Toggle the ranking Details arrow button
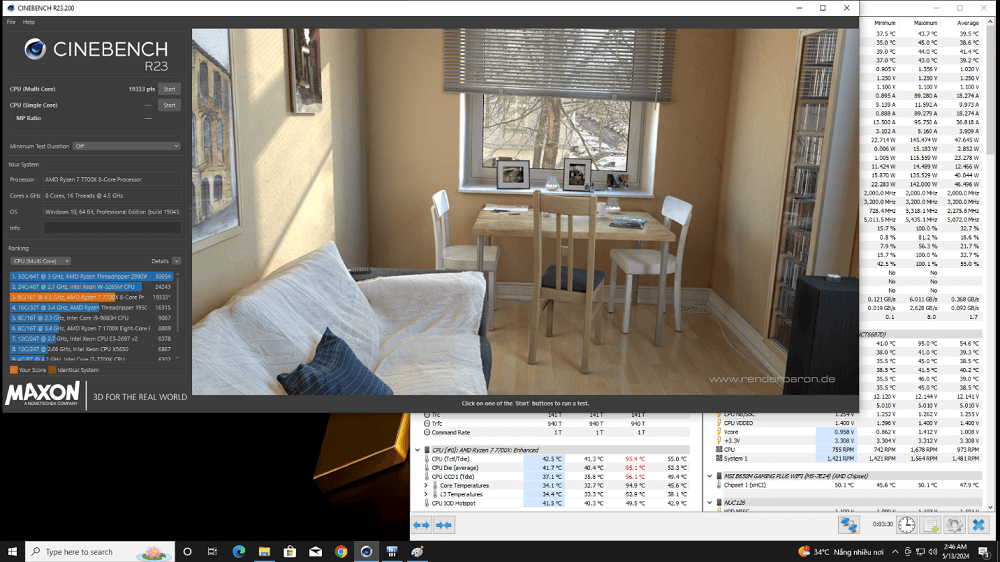The image size is (1000, 562). pos(177,261)
